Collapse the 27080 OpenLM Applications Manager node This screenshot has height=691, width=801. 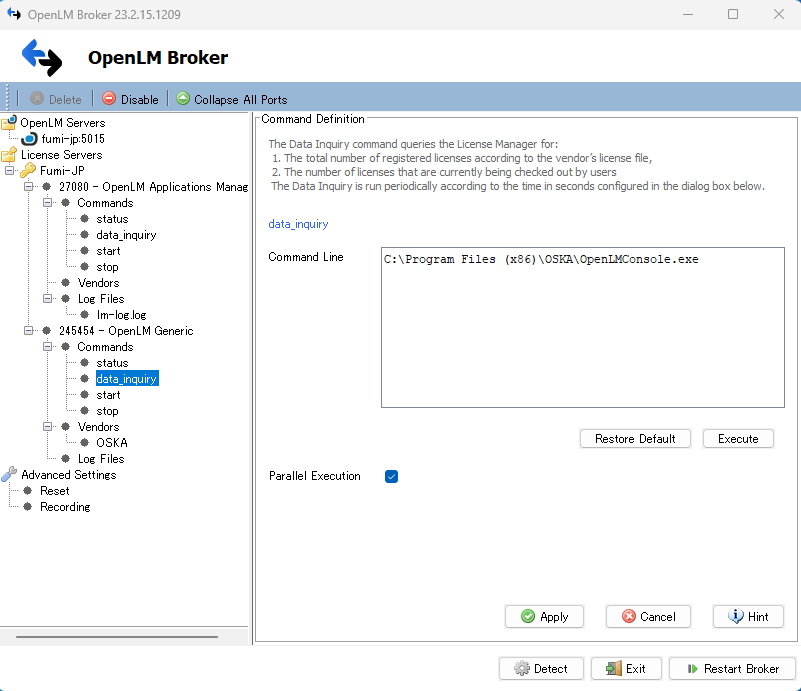pyautogui.click(x=29, y=187)
